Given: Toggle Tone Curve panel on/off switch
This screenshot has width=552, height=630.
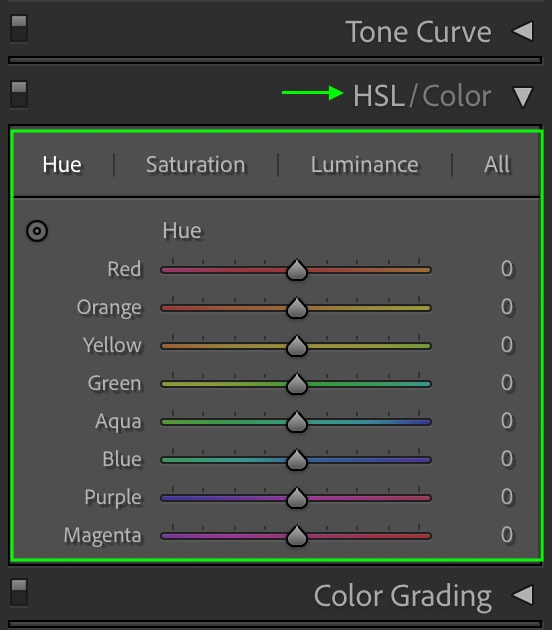Looking at the screenshot, I should pos(19,29).
